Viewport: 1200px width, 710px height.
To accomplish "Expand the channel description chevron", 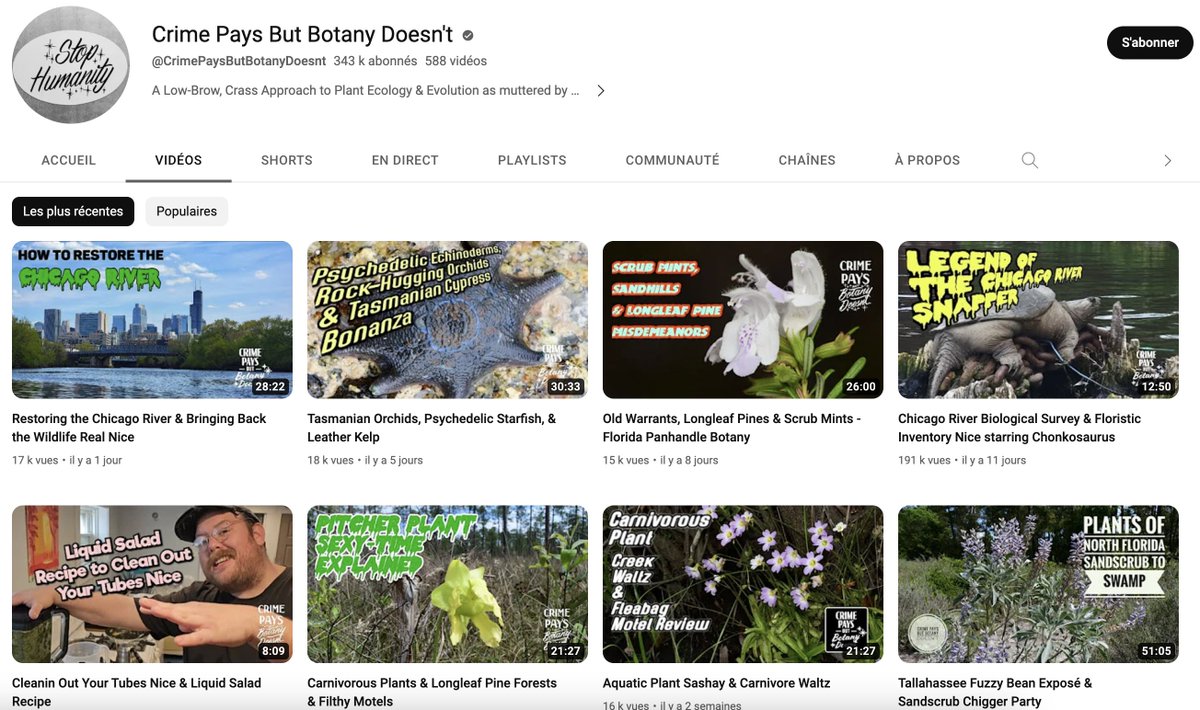I will (x=600, y=90).
